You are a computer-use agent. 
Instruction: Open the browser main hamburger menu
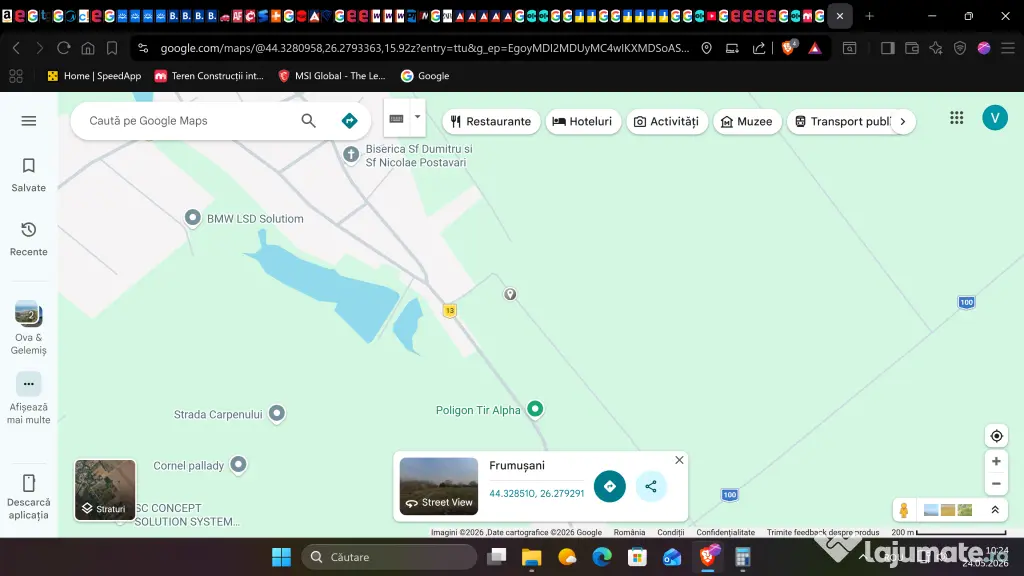[1008, 48]
